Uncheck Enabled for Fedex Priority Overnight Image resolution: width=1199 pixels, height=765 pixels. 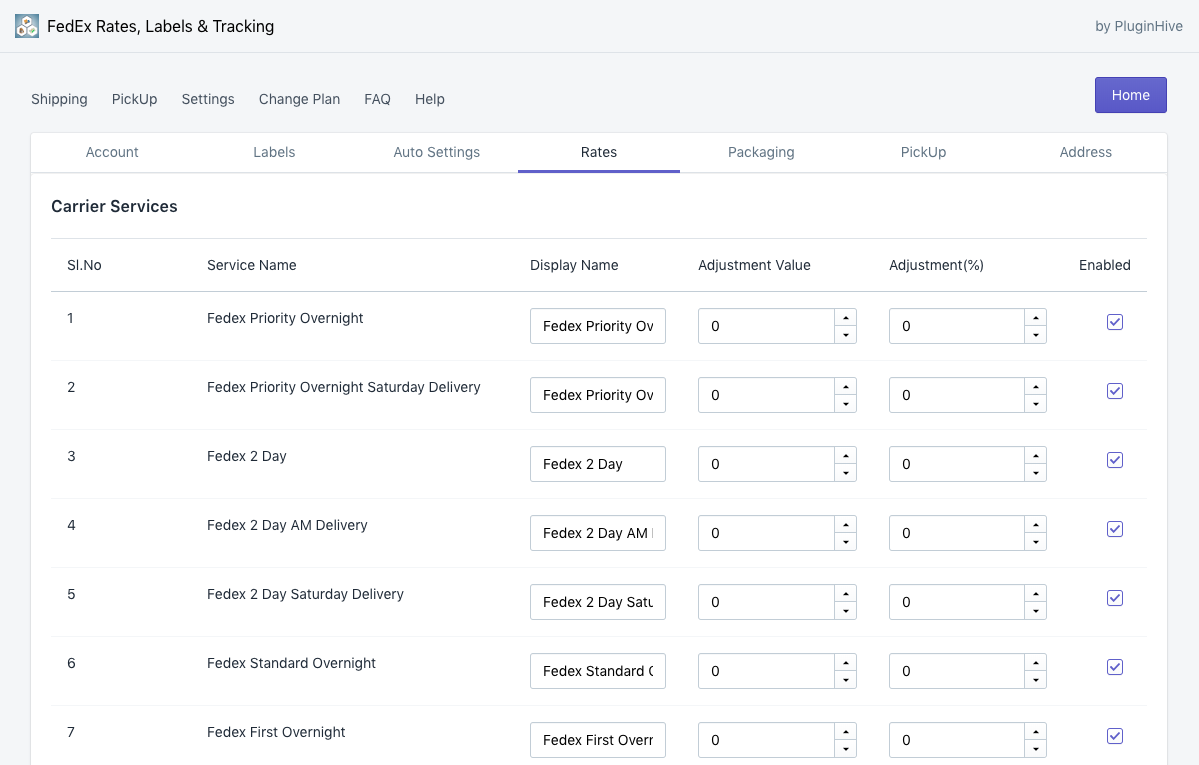1115,322
